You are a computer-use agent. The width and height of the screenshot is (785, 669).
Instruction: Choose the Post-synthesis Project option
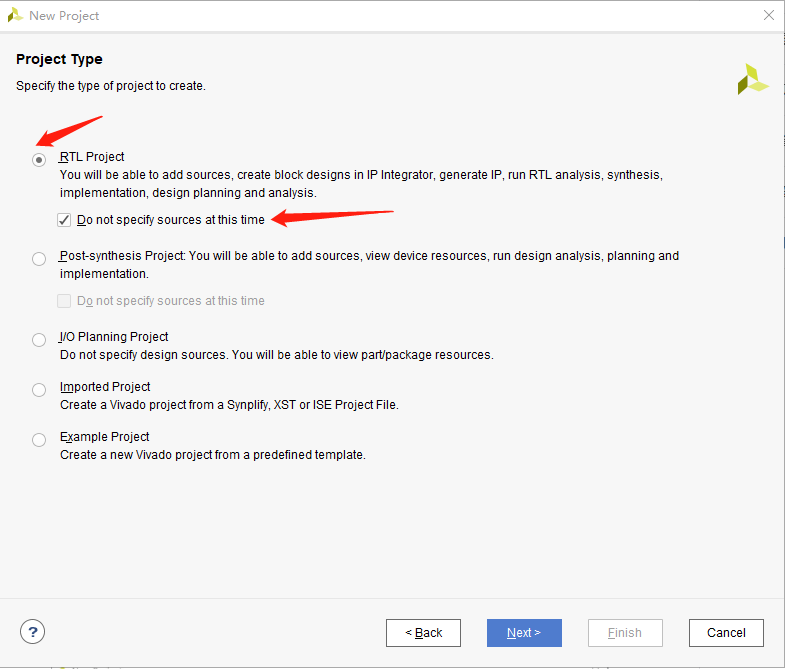(39, 259)
